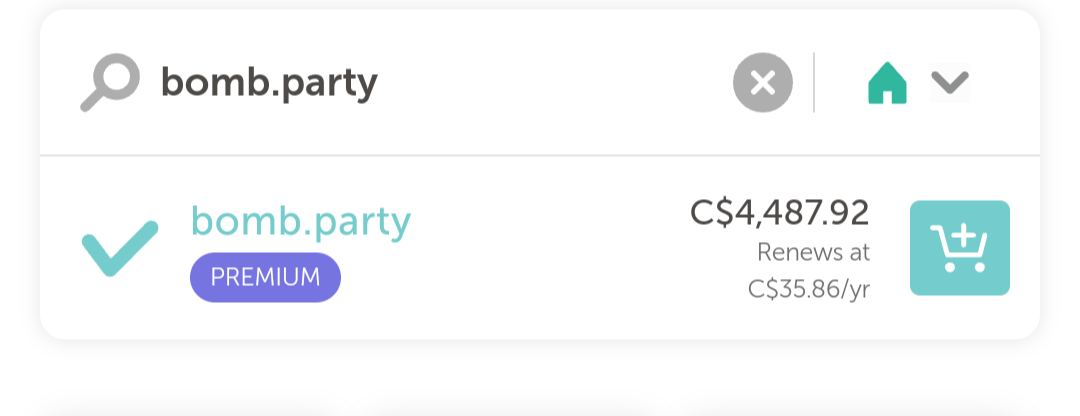Open the bomb.party domain result link
Screen dimensions: 1080x416
[300, 221]
